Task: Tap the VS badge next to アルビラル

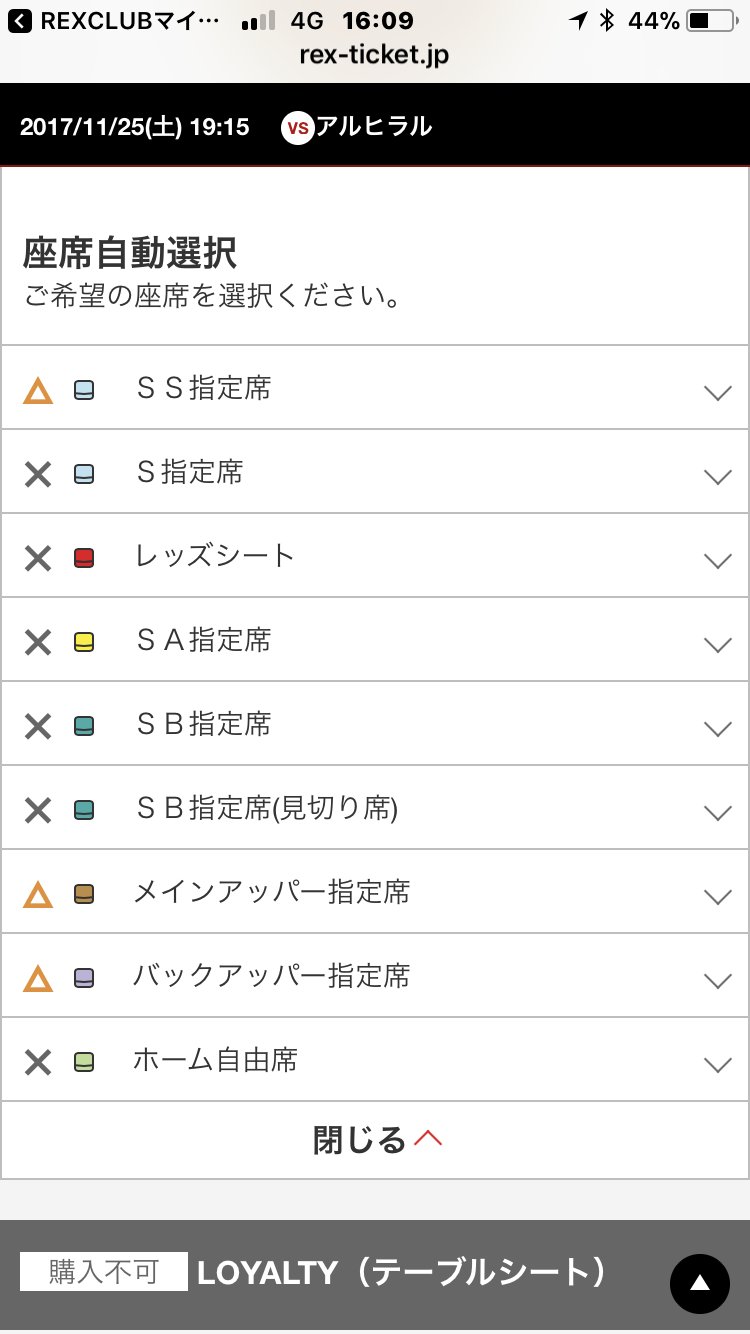Action: tap(298, 127)
